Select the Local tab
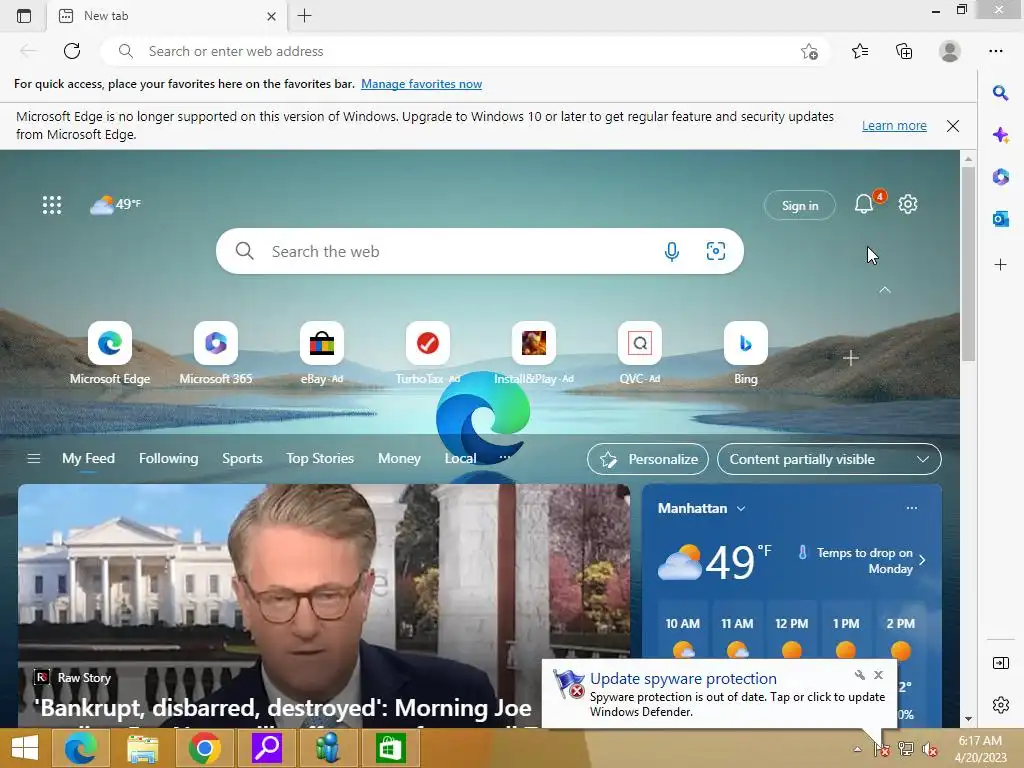 (460, 458)
